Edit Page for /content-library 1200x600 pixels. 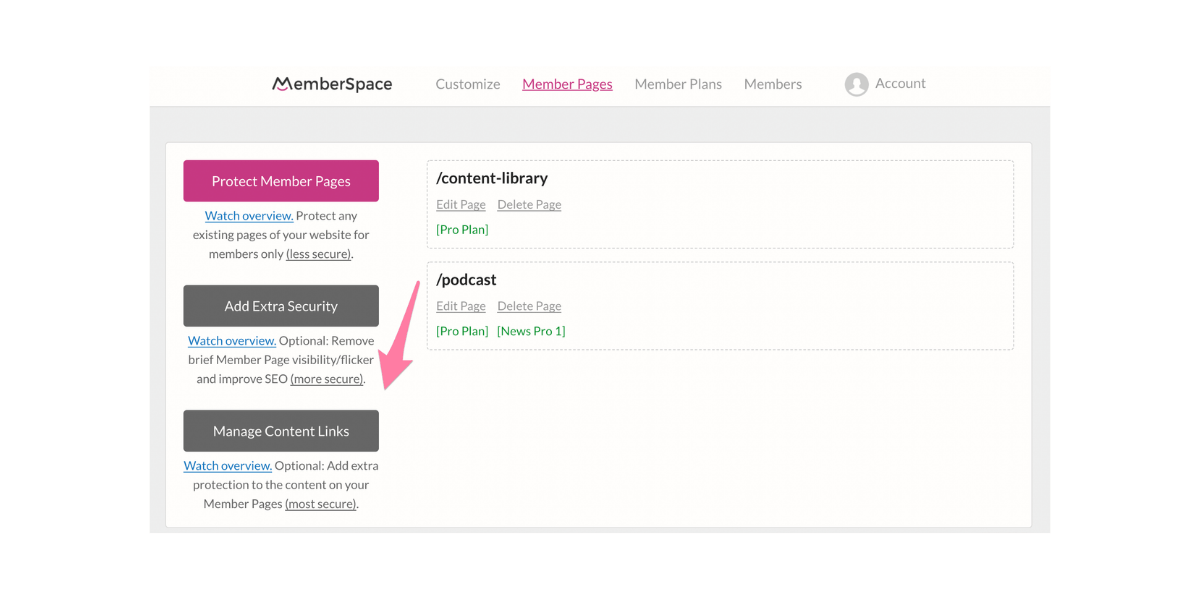[x=461, y=205]
